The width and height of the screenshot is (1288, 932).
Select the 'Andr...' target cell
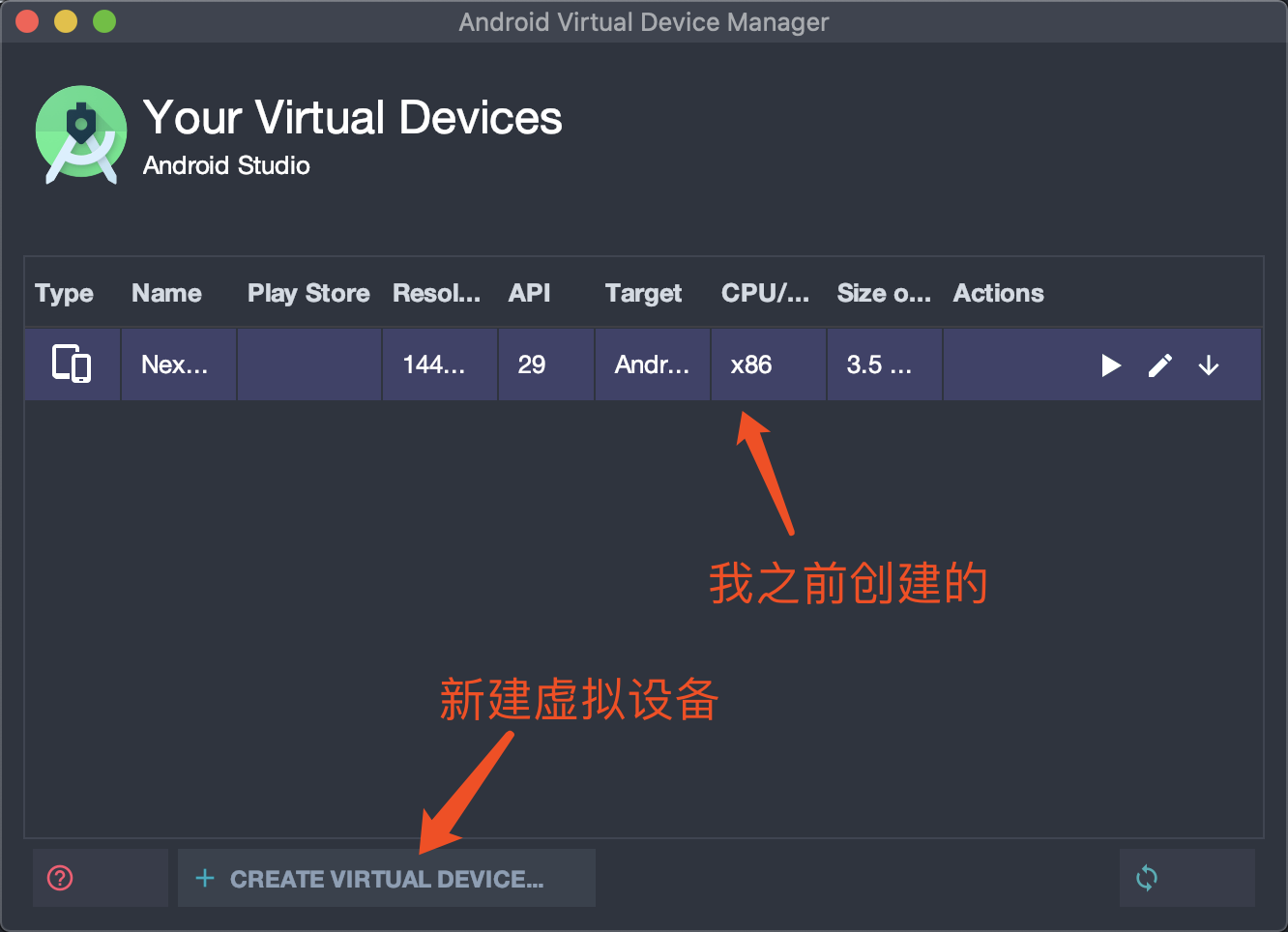pos(653,364)
